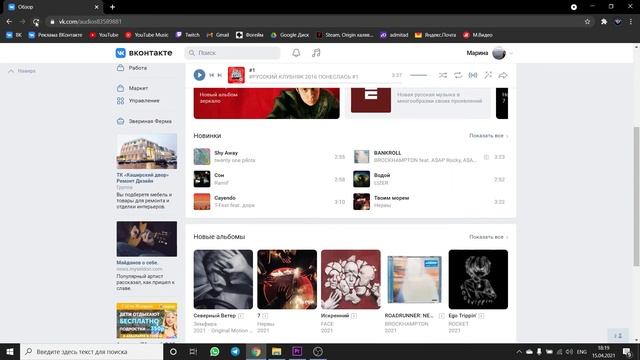640x360 pixels.
Task: Open a new browser tab
Action: 112,7
